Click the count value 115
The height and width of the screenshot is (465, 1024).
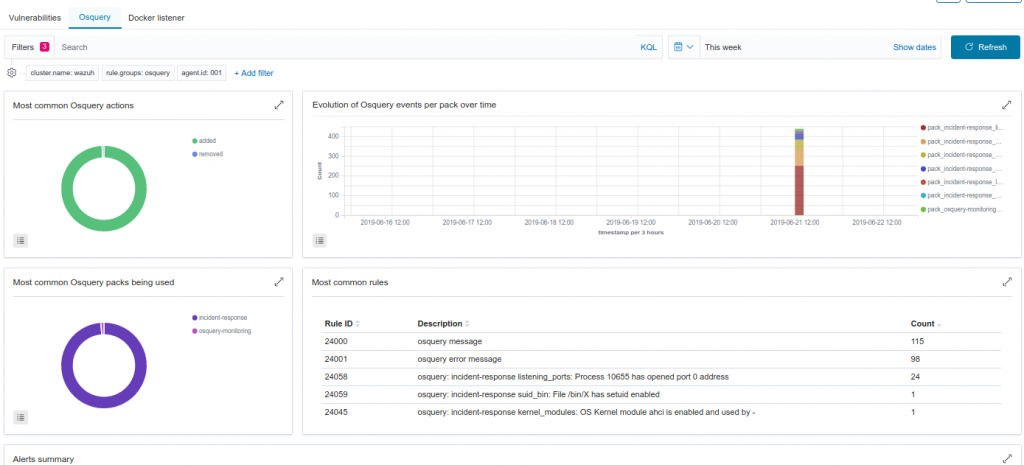click(x=917, y=342)
